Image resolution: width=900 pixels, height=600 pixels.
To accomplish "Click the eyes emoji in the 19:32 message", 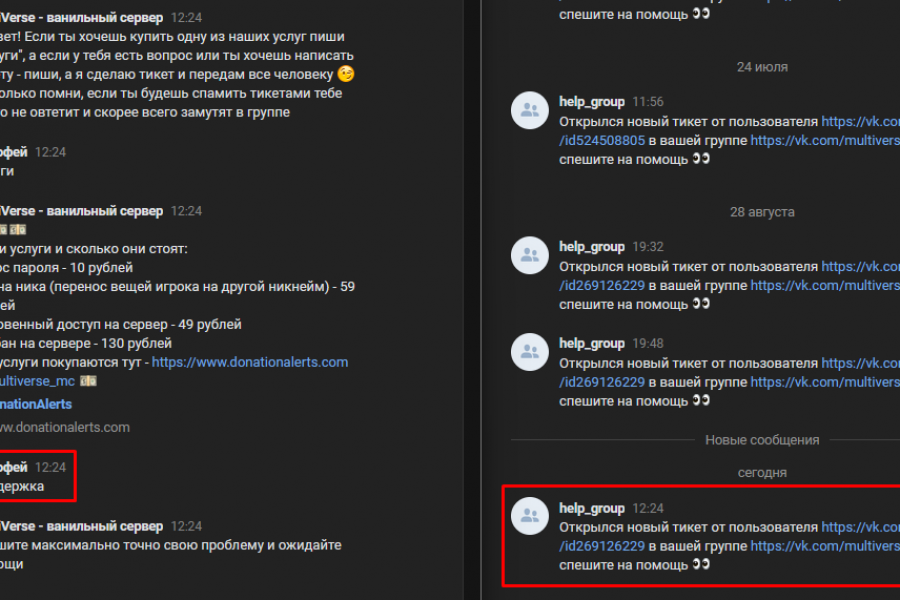I will [x=701, y=303].
